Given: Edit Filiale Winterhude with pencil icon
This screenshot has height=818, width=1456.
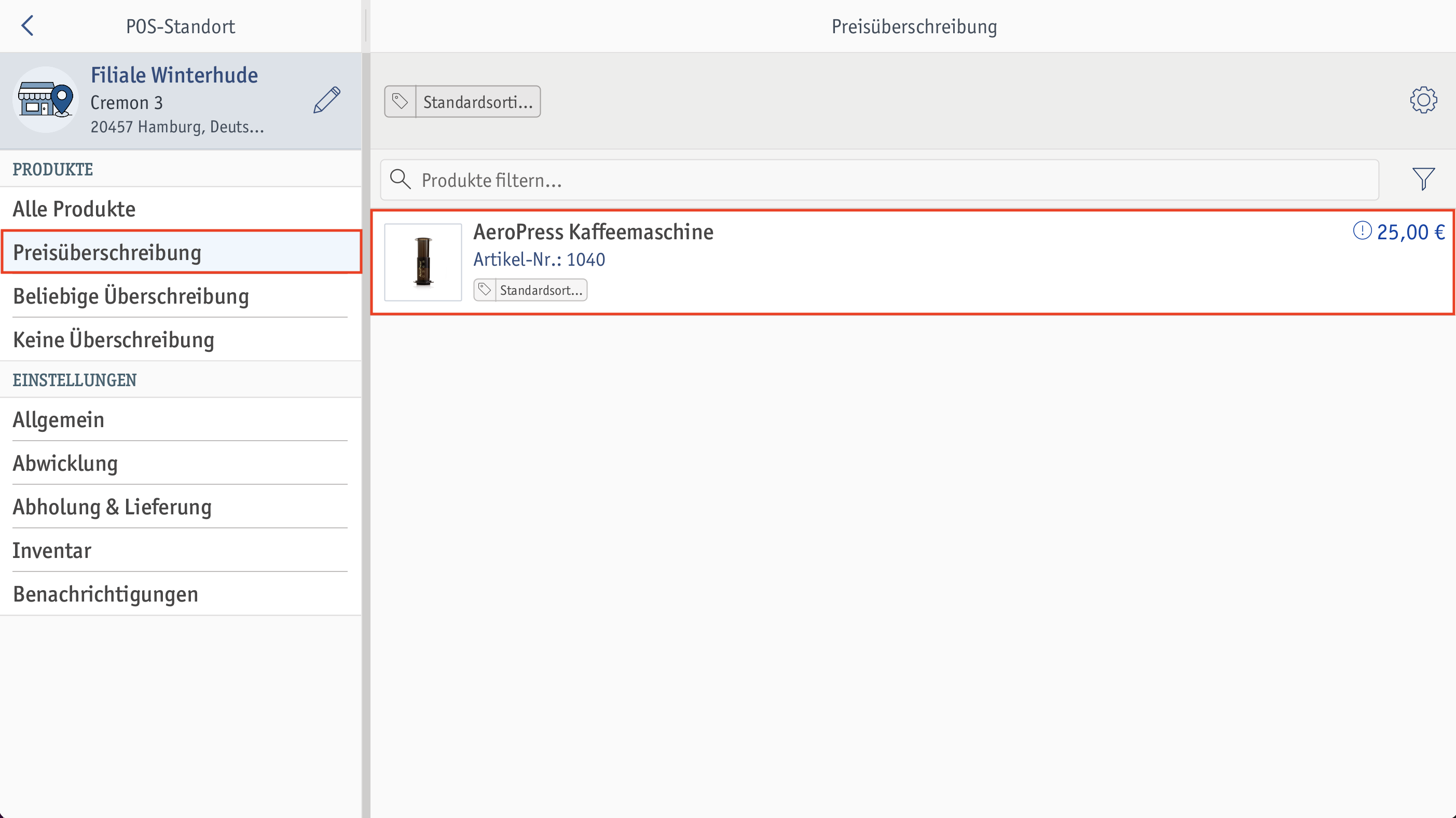Looking at the screenshot, I should pyautogui.click(x=327, y=101).
